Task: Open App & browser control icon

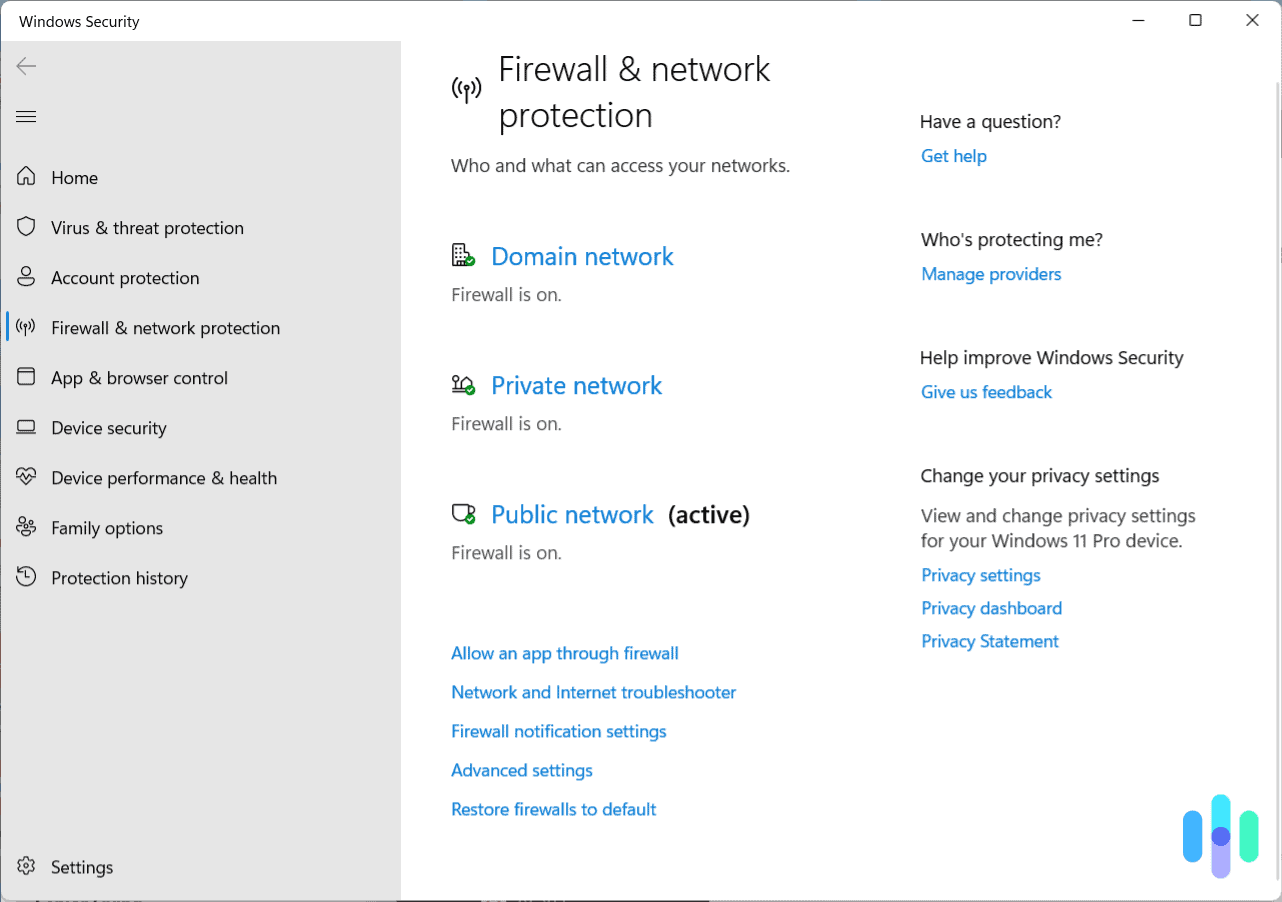Action: 26,377
